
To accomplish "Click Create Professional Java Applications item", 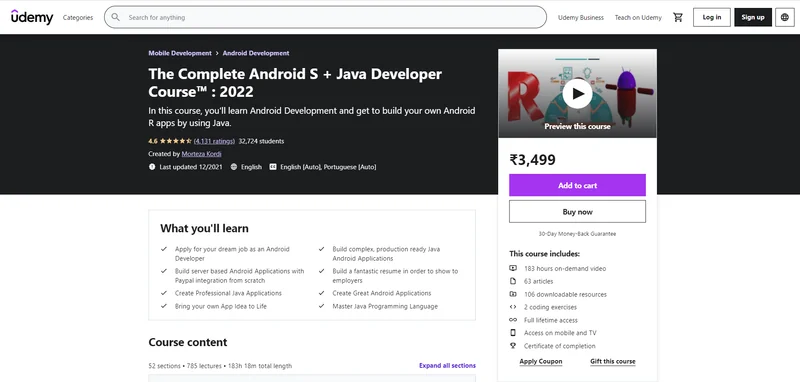I will pyautogui.click(x=228, y=293).
